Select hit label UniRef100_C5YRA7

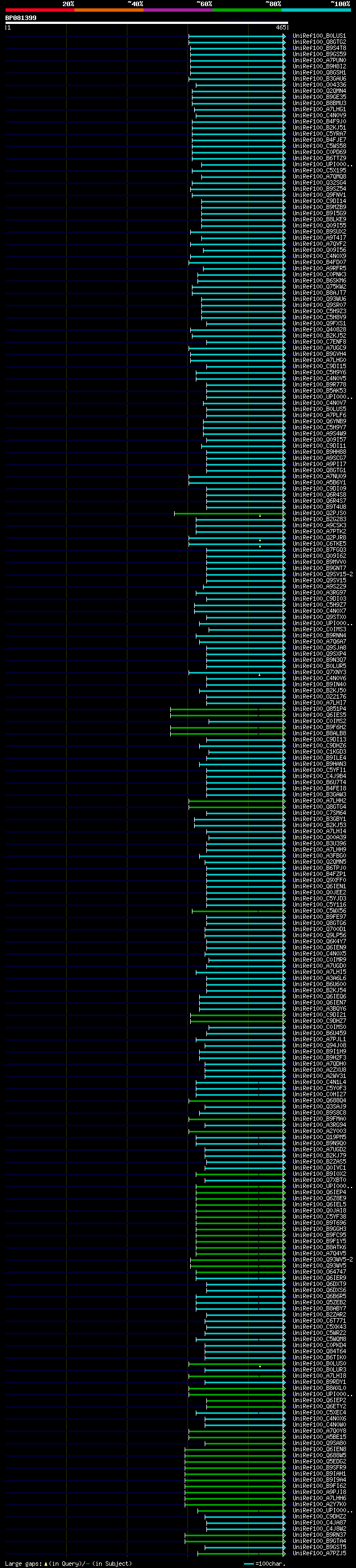coord(319,133)
